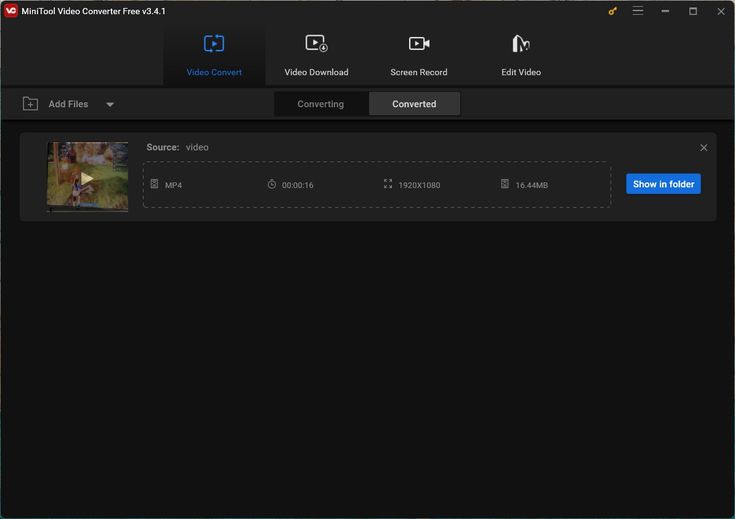Play the converted video thumbnail
735x519 pixels.
coord(87,177)
